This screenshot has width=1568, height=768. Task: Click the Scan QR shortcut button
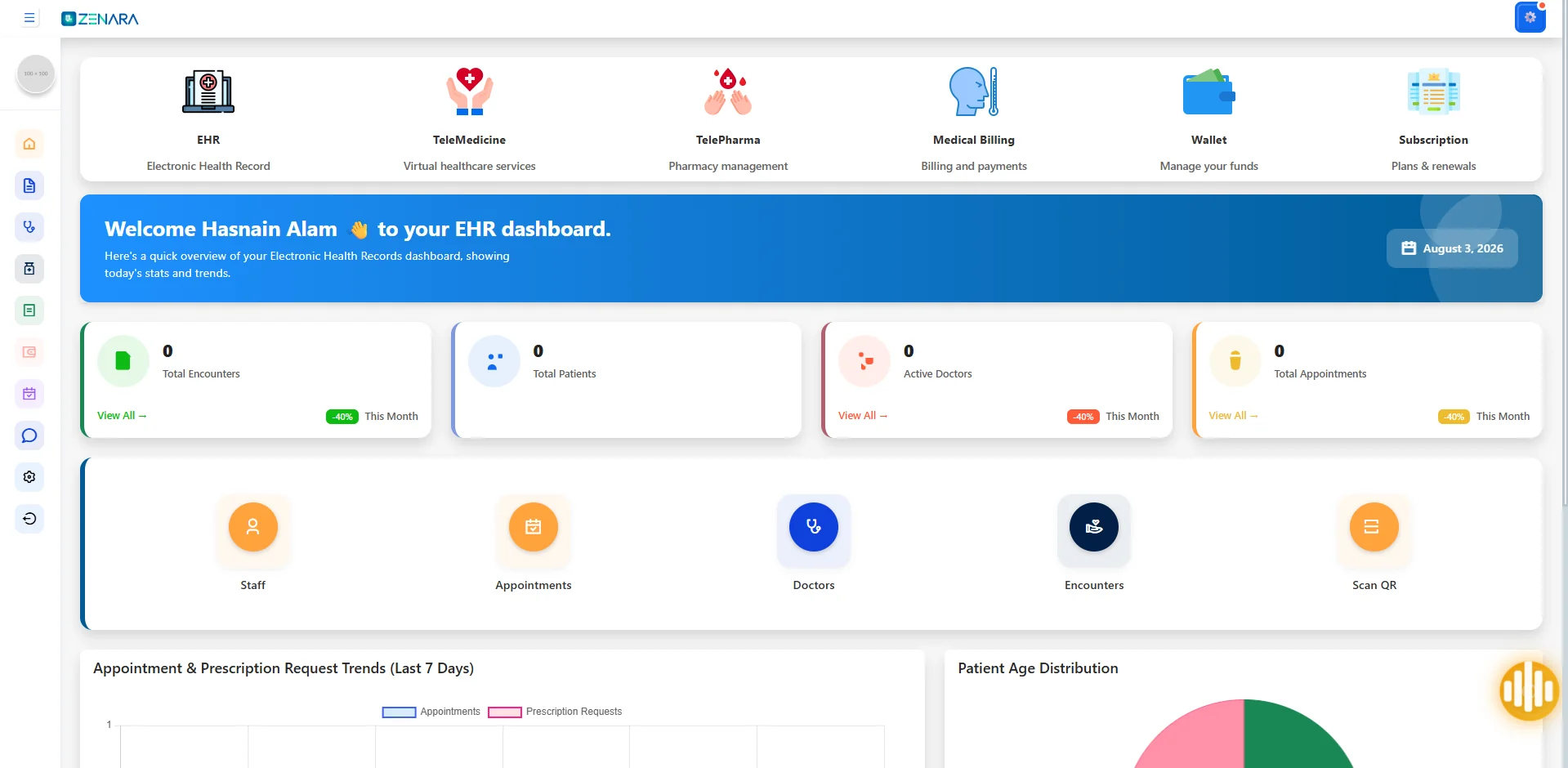[1374, 527]
